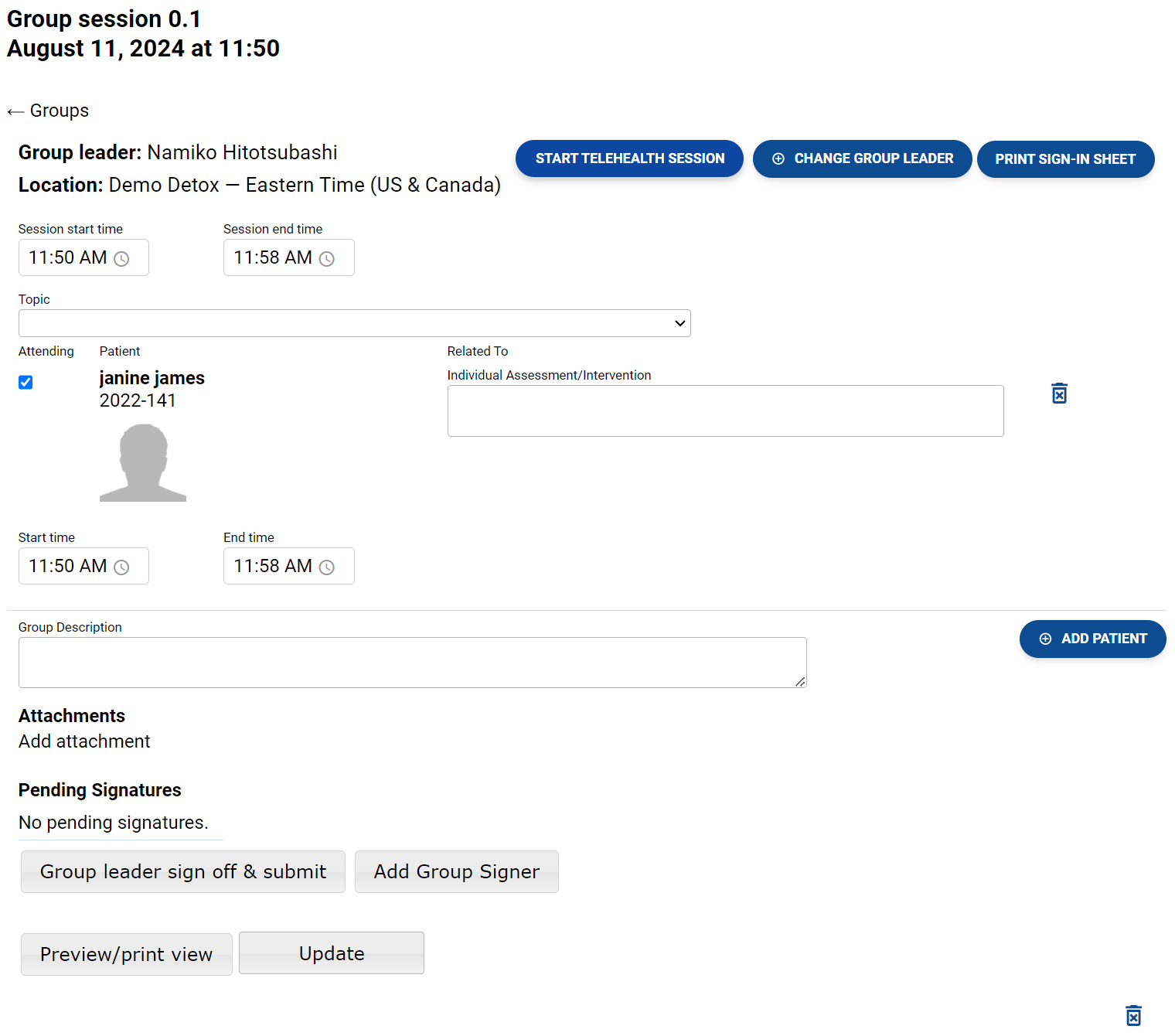Viewport: 1175px width, 1036px height.
Task: Uncheck Attending checkbox for janine james
Action: (26, 382)
